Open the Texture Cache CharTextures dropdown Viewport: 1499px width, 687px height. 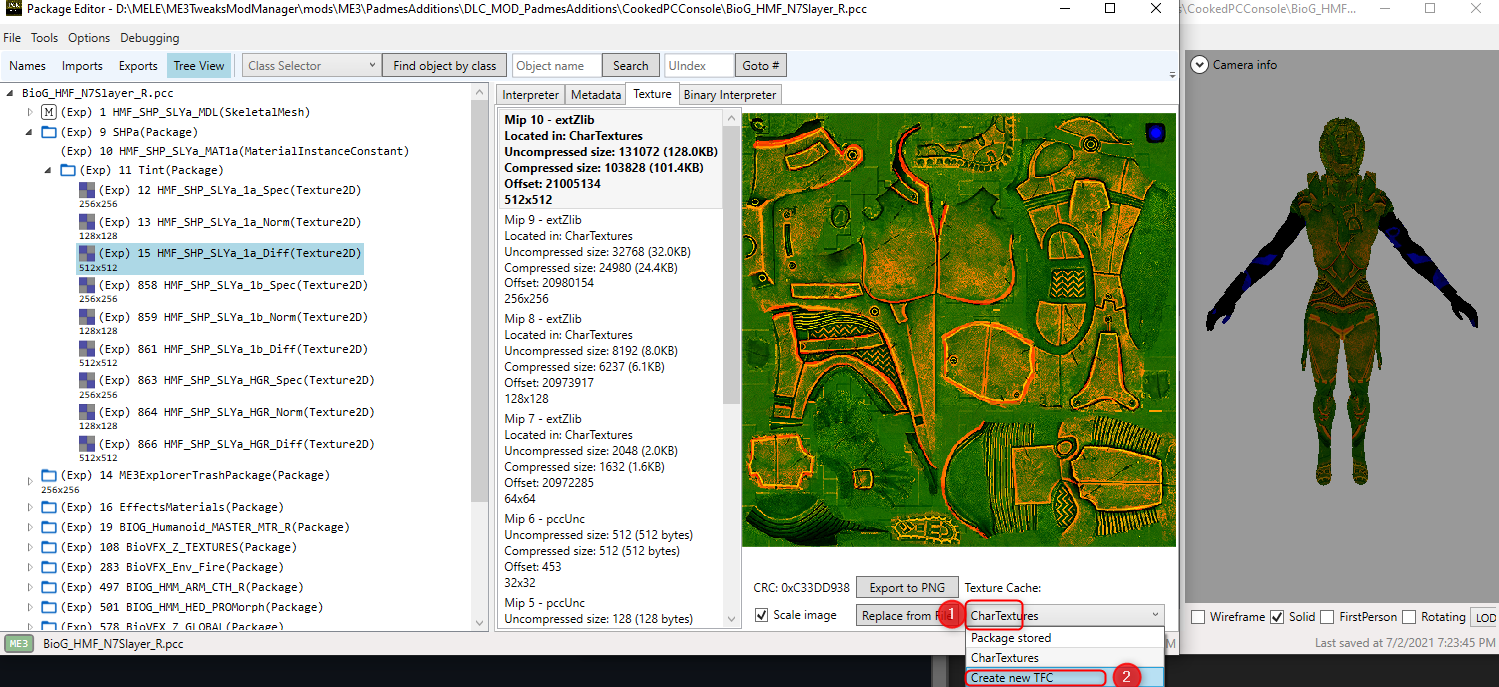pyautogui.click(x=1065, y=615)
